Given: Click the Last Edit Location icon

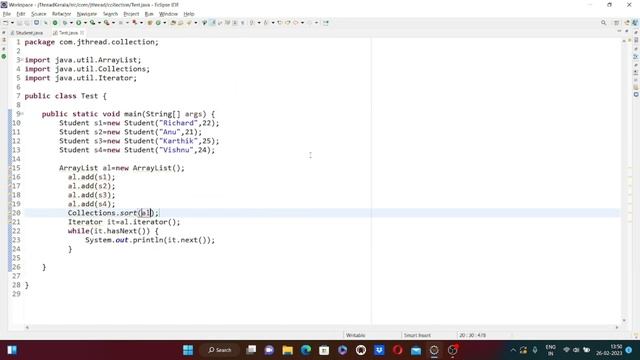Looking at the screenshot, I should 280,23.
